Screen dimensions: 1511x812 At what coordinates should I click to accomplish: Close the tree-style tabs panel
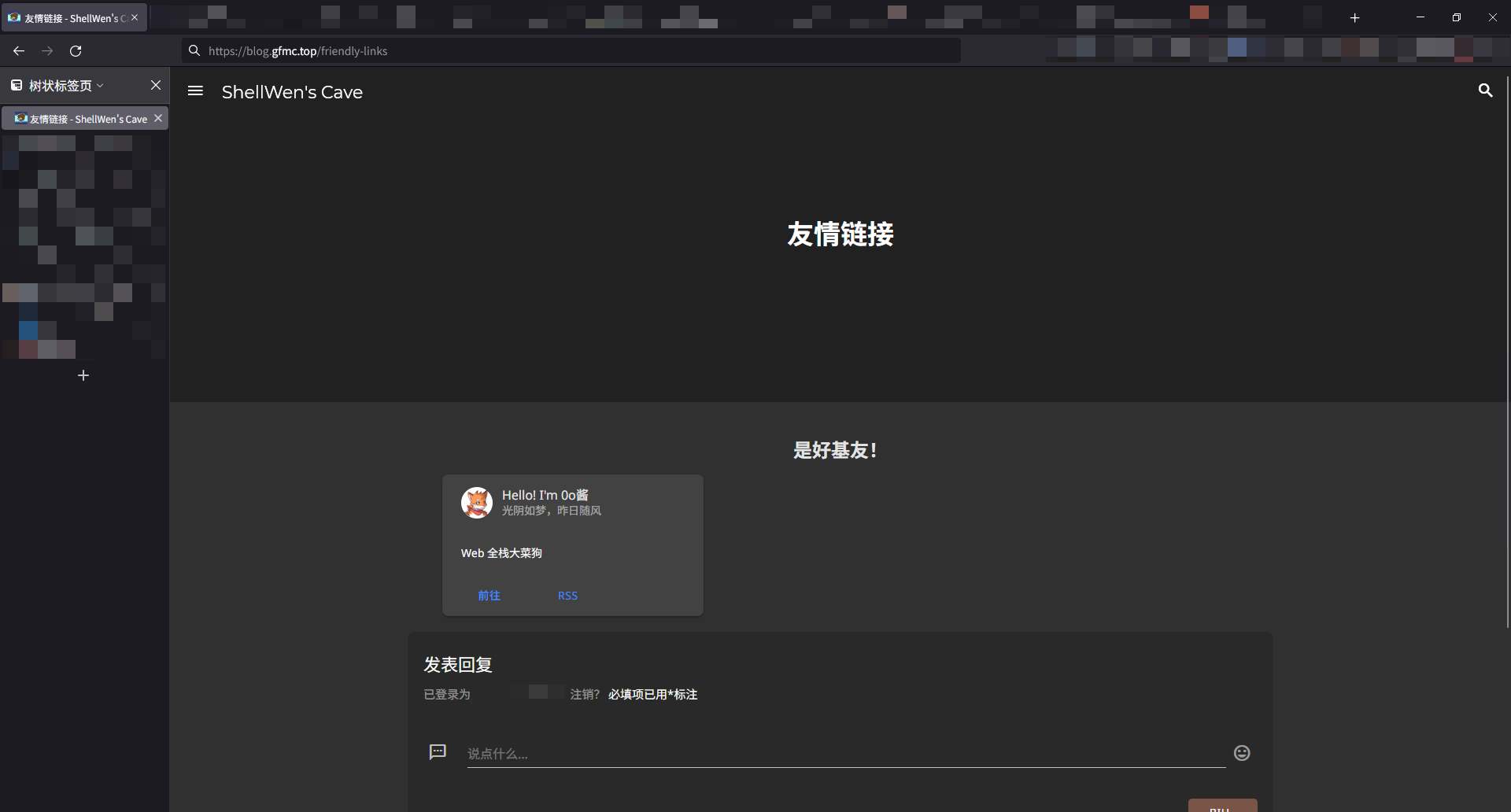click(155, 85)
